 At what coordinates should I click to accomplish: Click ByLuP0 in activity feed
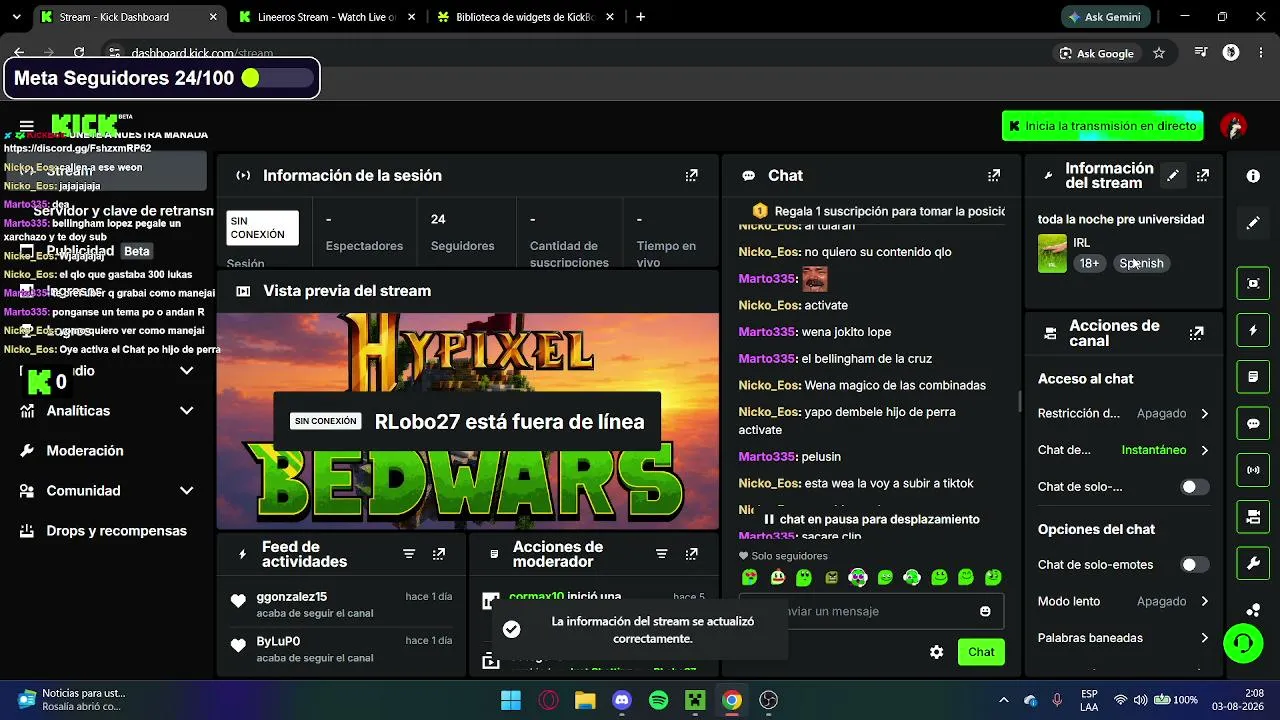(x=278, y=641)
